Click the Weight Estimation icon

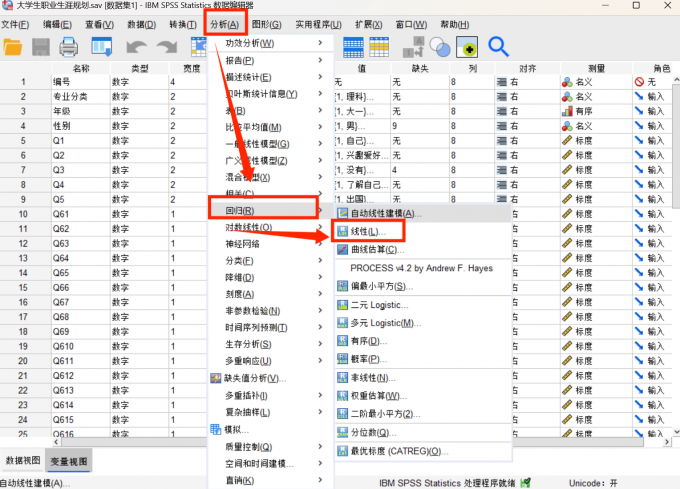pyautogui.click(x=343, y=396)
